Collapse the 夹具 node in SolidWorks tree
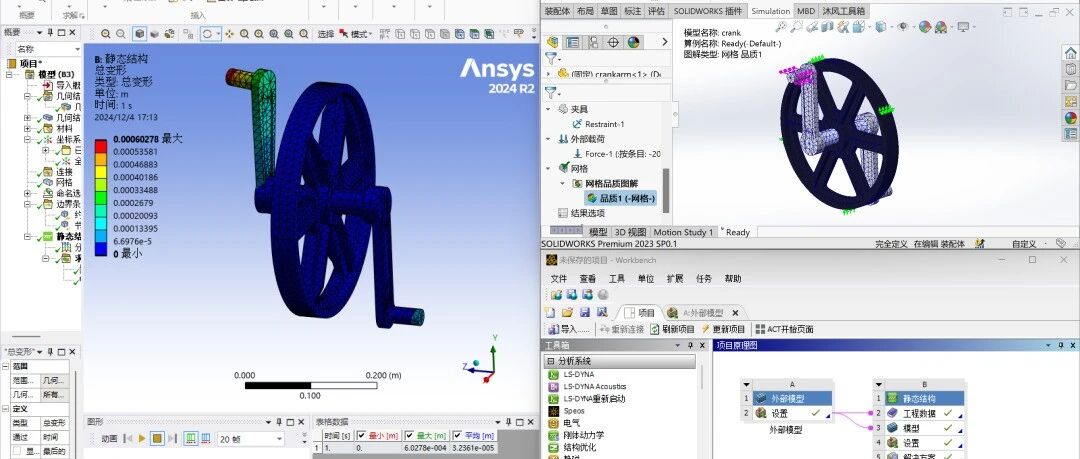The height and width of the screenshot is (459, 1080). [x=549, y=110]
